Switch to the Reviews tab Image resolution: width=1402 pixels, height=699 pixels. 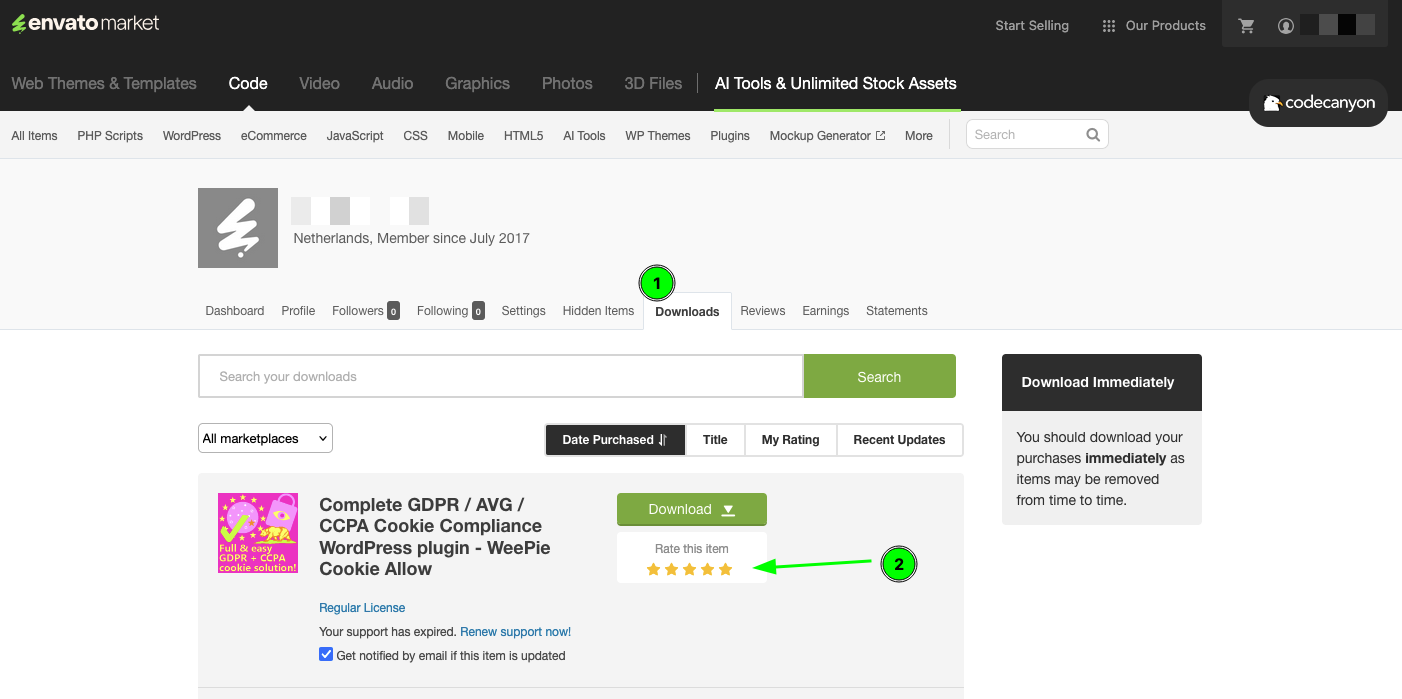(762, 311)
